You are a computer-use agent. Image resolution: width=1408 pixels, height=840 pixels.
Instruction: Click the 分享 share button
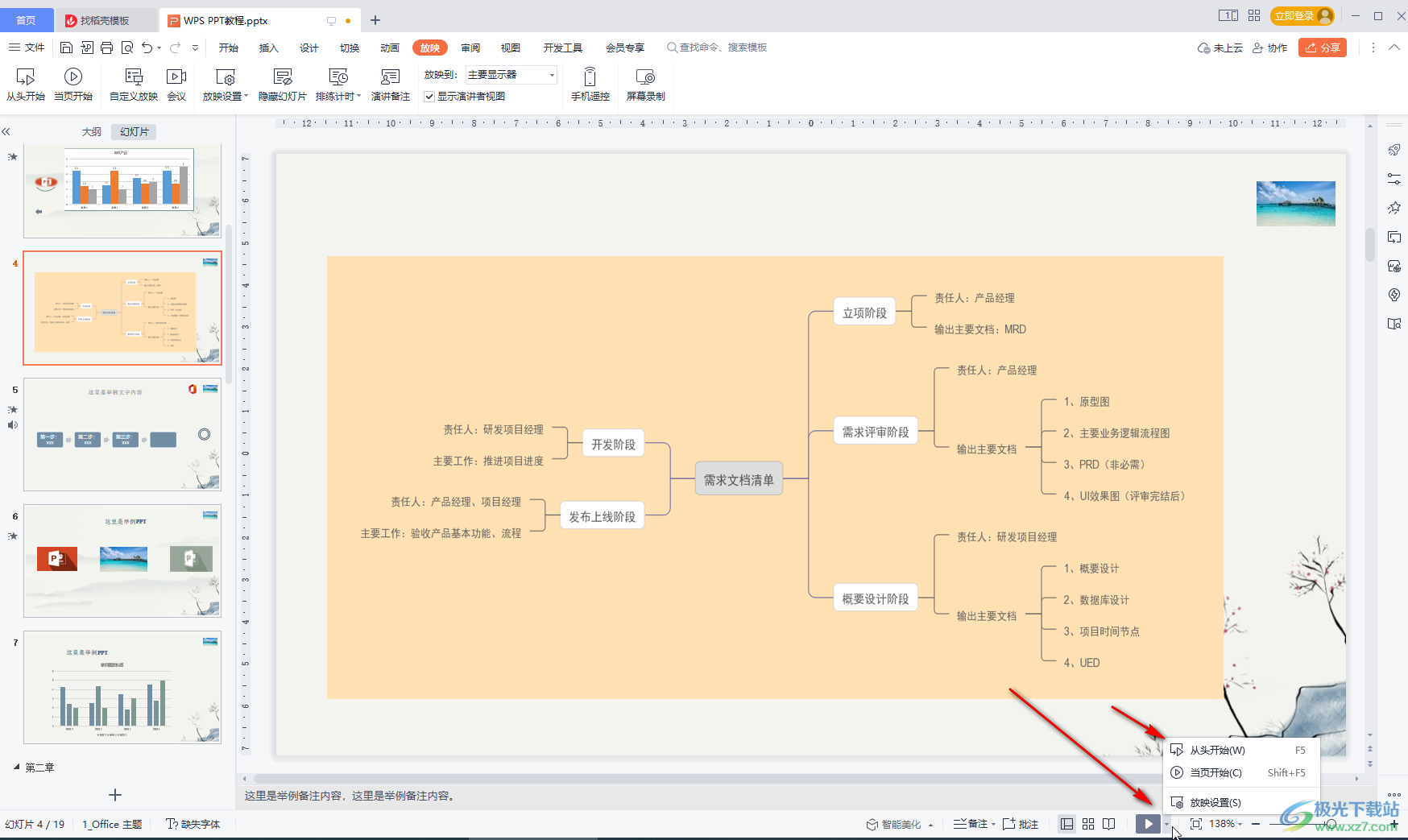coord(1323,48)
